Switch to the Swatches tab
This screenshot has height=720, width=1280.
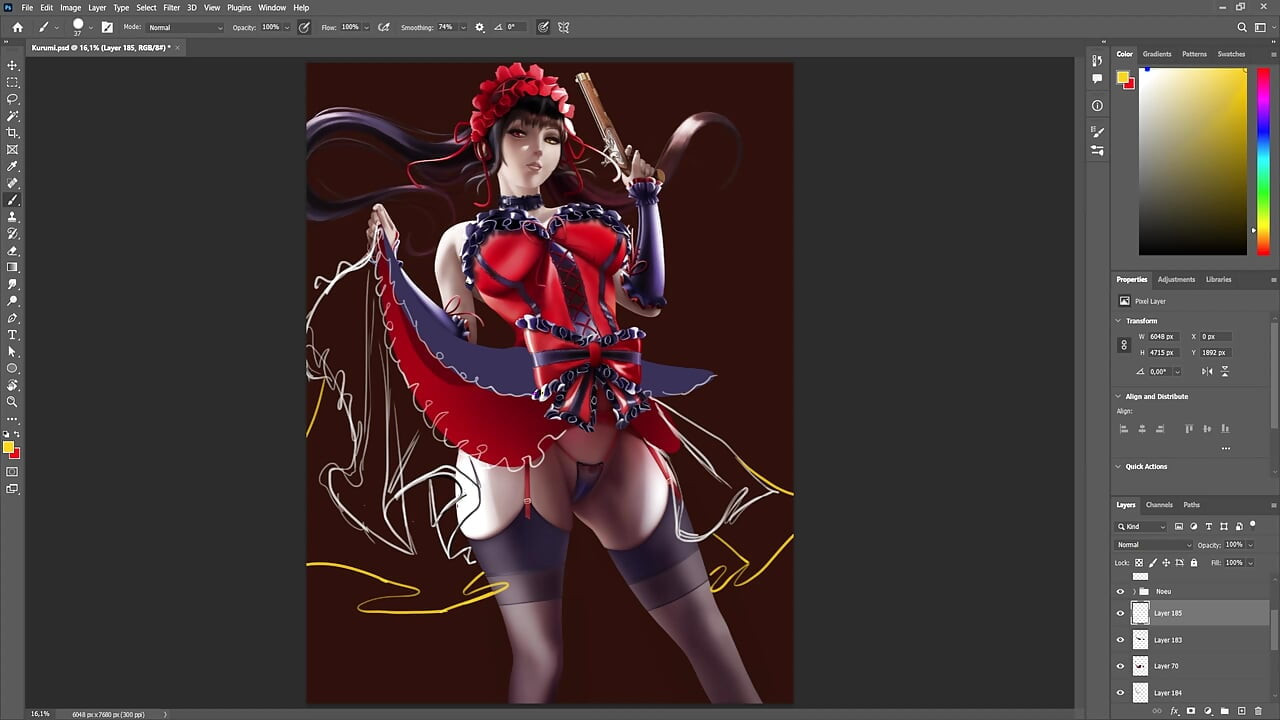coord(1231,54)
